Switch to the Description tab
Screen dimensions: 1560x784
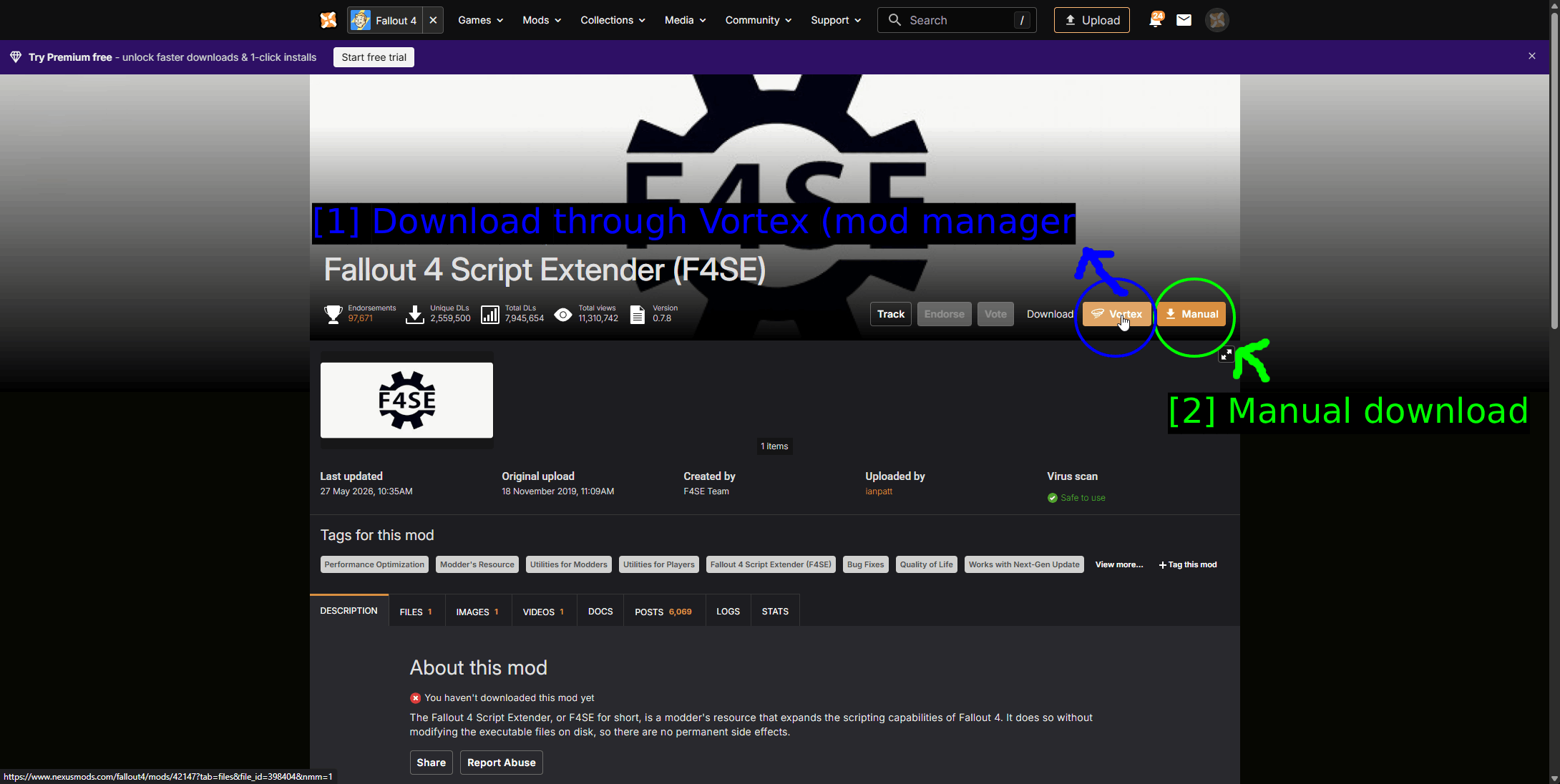349,611
